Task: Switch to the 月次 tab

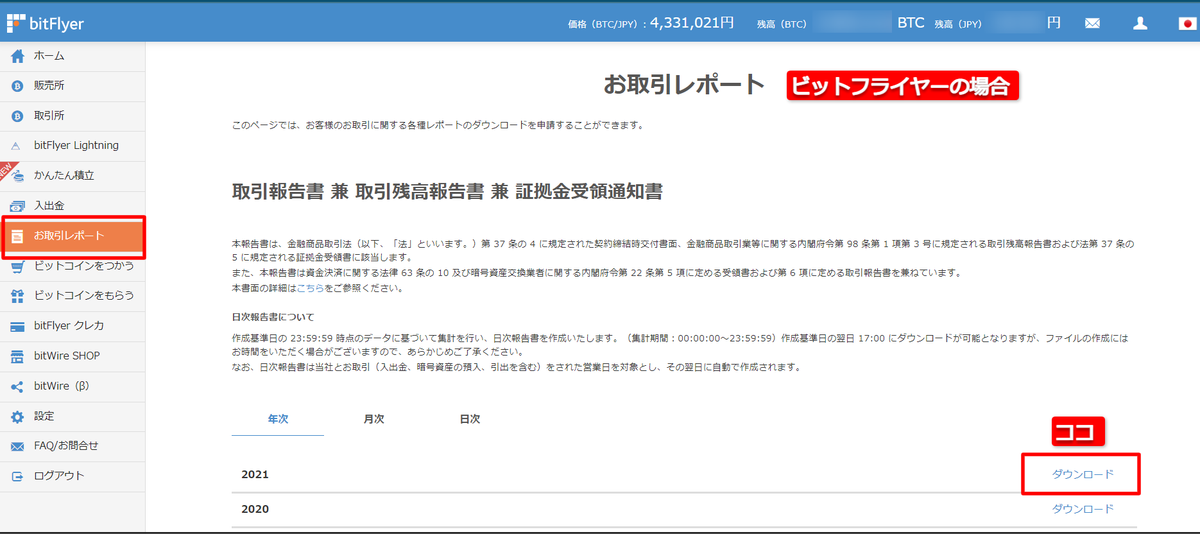Action: coord(374,419)
